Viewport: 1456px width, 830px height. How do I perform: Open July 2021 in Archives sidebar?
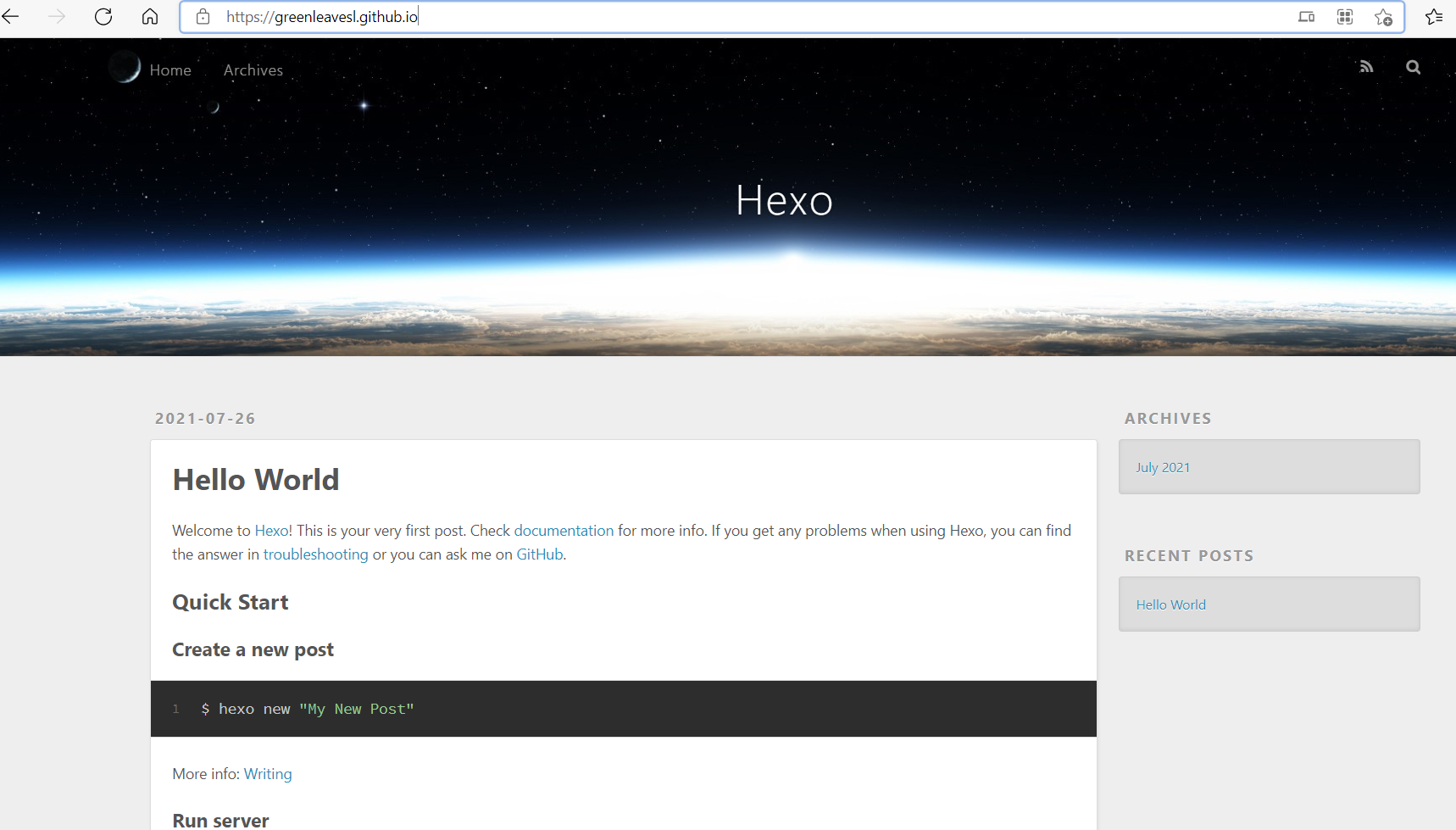click(x=1163, y=468)
